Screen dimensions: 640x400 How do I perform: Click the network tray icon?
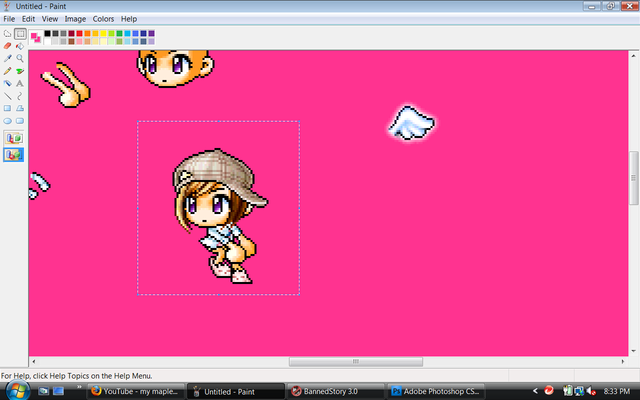[x=579, y=391]
